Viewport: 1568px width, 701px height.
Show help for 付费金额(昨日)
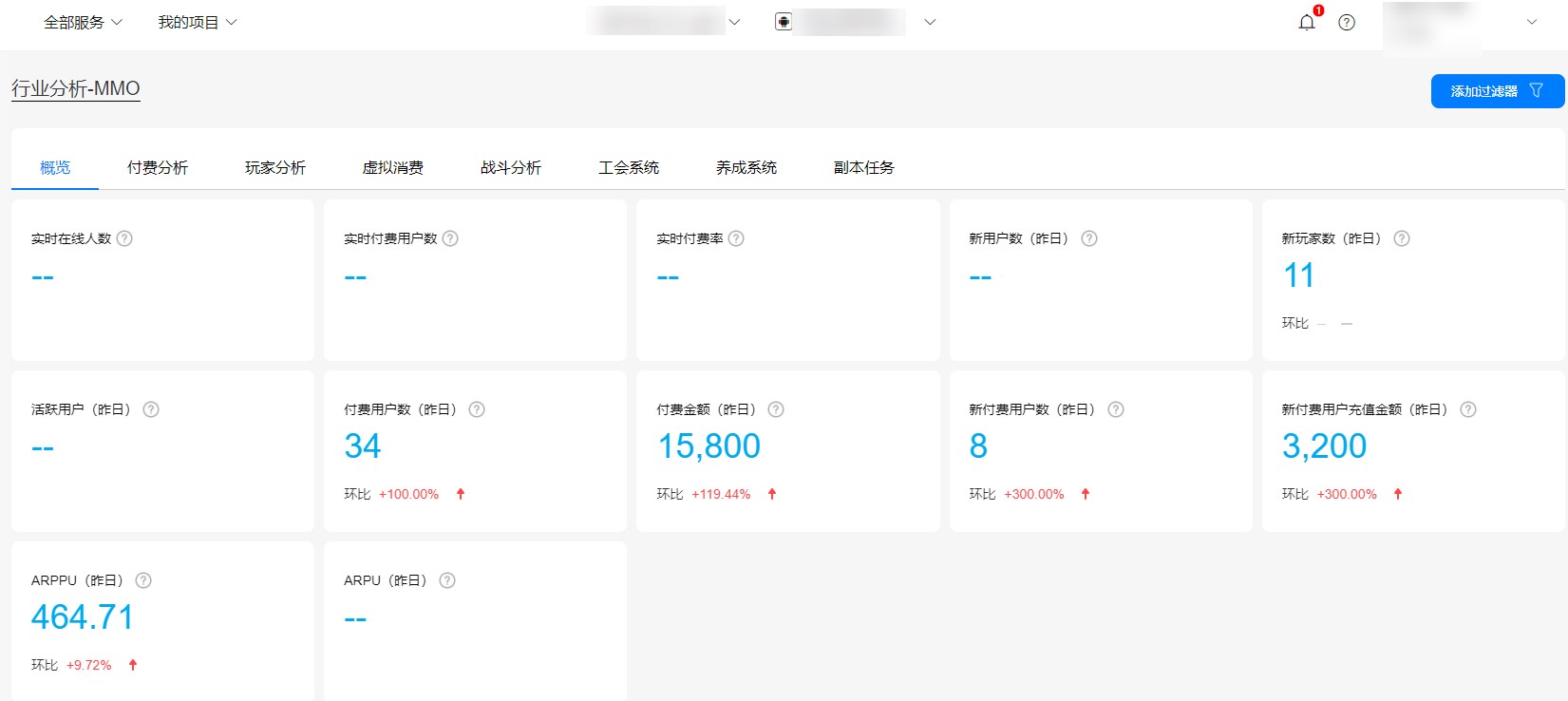[776, 409]
